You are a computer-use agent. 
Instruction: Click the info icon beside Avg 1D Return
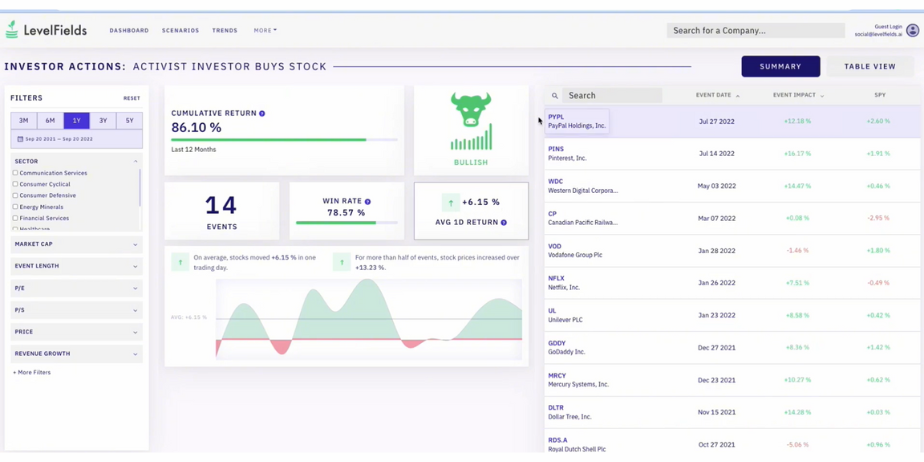(x=504, y=222)
